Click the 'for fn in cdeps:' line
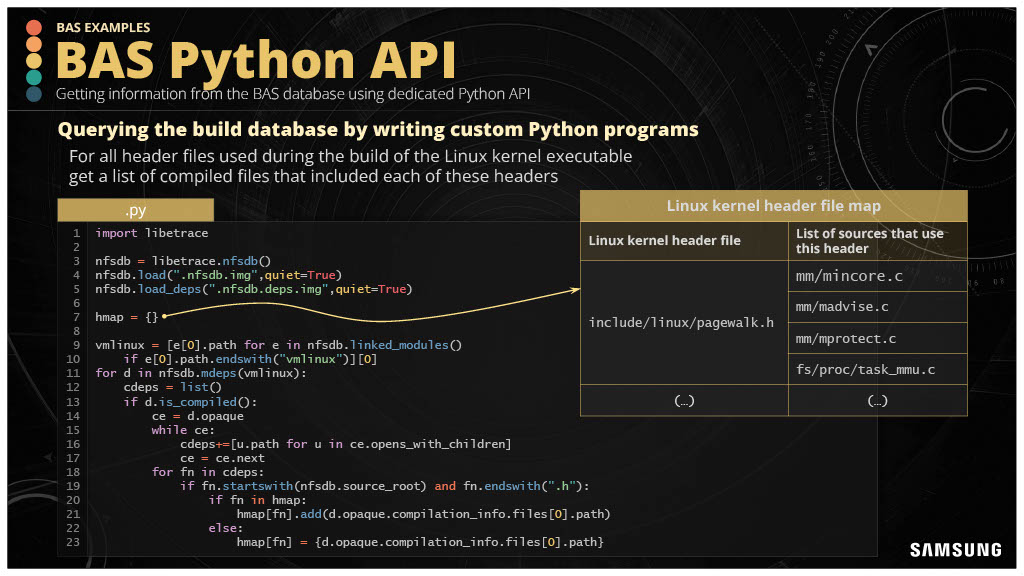Viewport: 1024px width, 576px height. [208, 472]
